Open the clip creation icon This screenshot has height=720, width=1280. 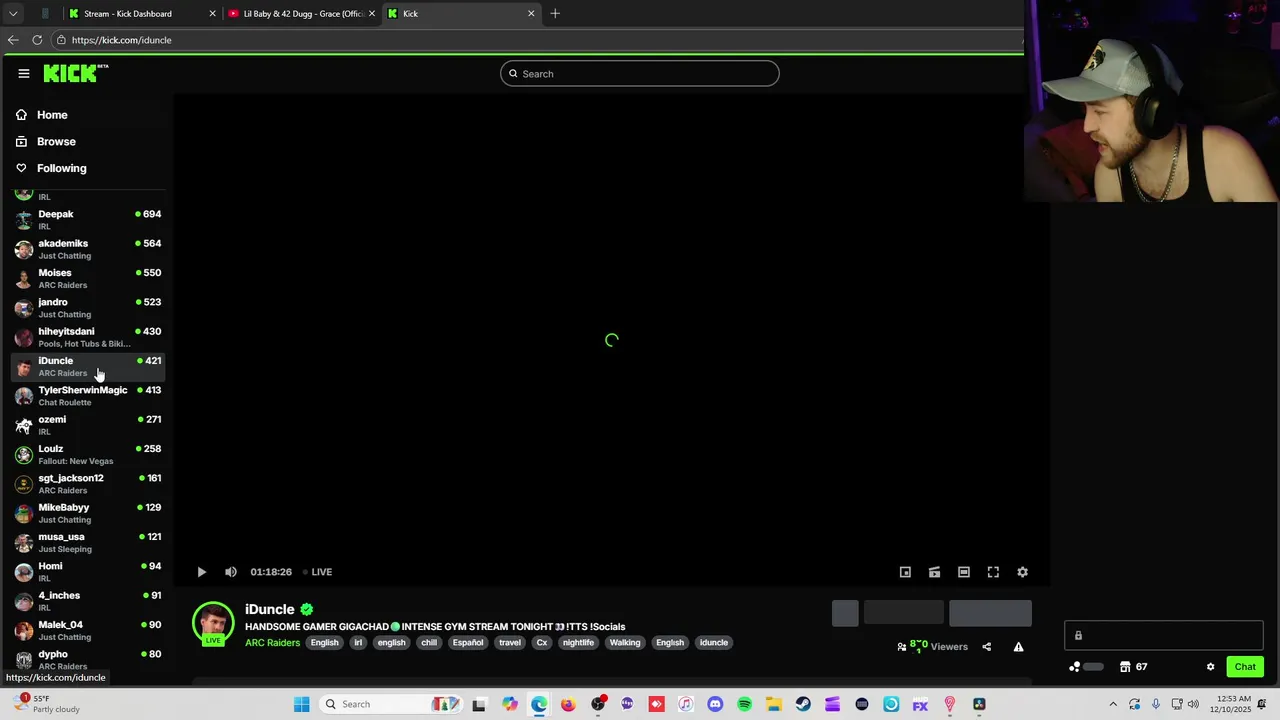point(934,572)
